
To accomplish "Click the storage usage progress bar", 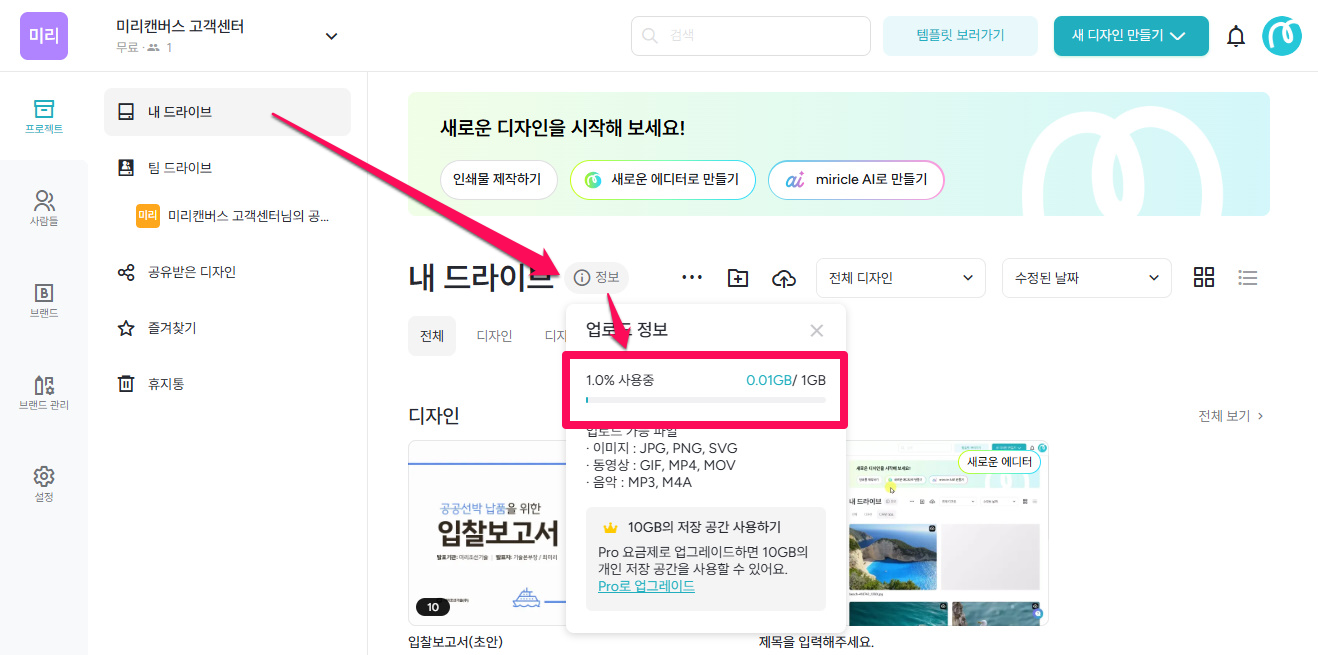I will 705,400.
